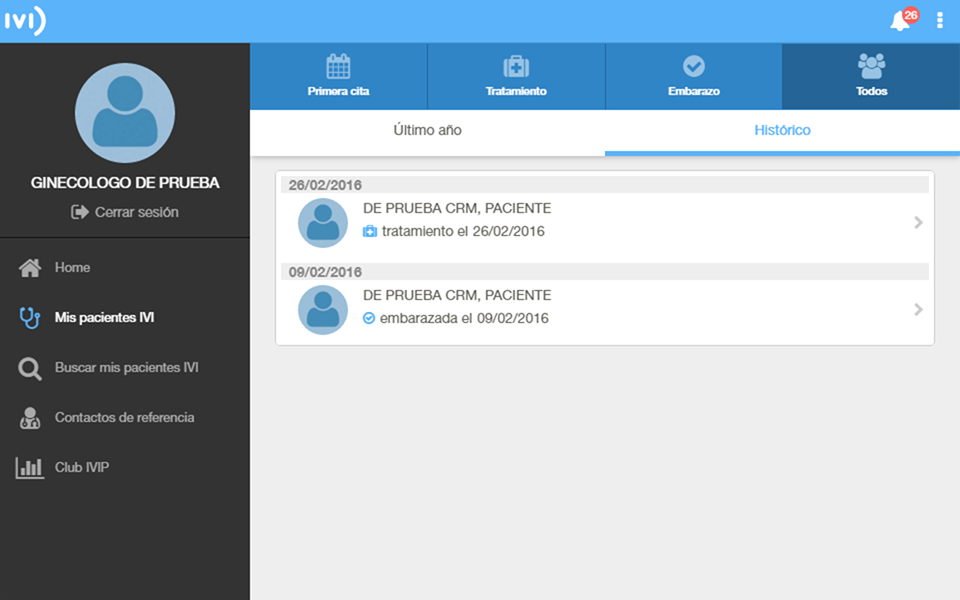
Task: Click the bar chart Club IVIP icon
Action: coord(29,468)
